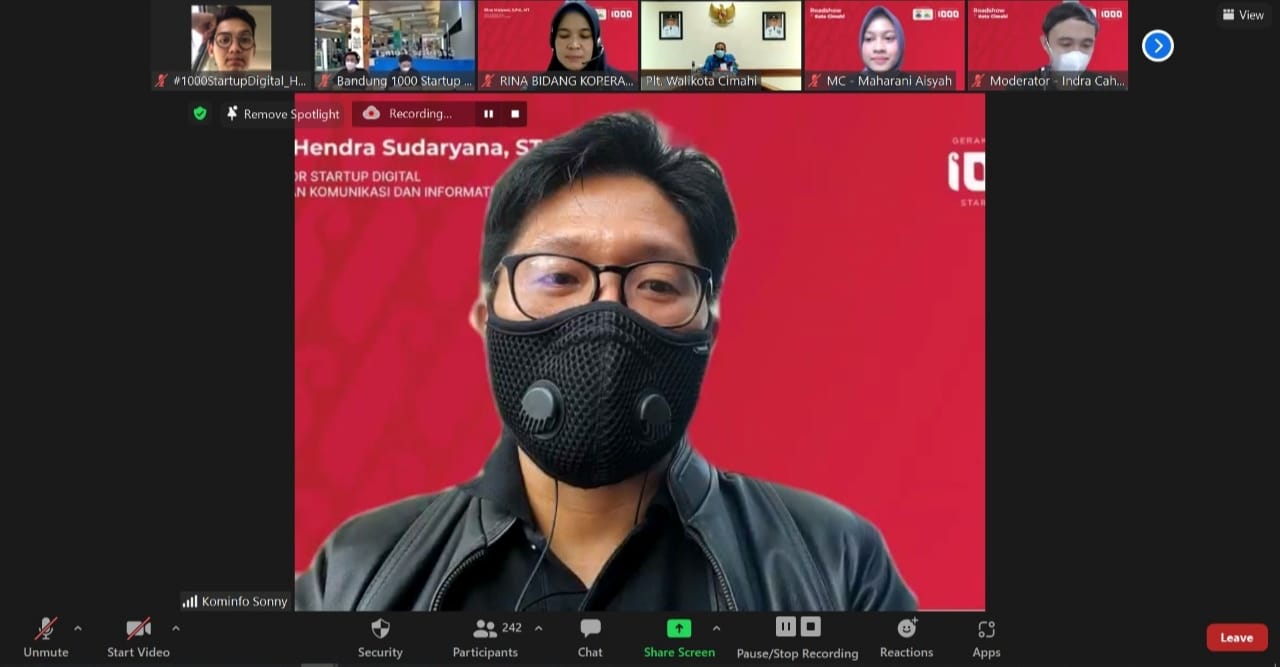Viewport: 1280px width, 667px height.
Task: Click the 242 participants count
Action: coord(512,628)
